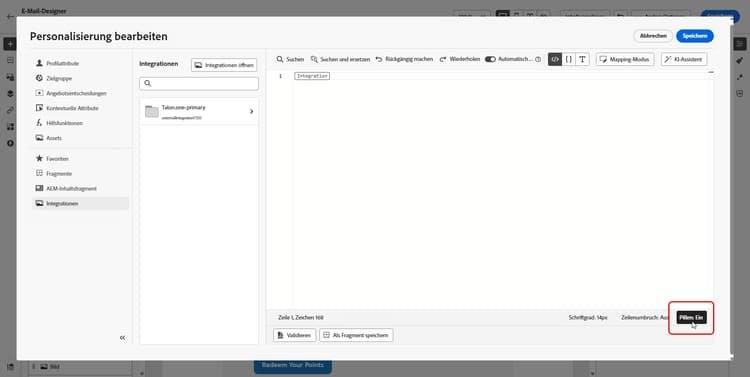
Task: Undo with Rückgängig machen
Action: pos(404,59)
